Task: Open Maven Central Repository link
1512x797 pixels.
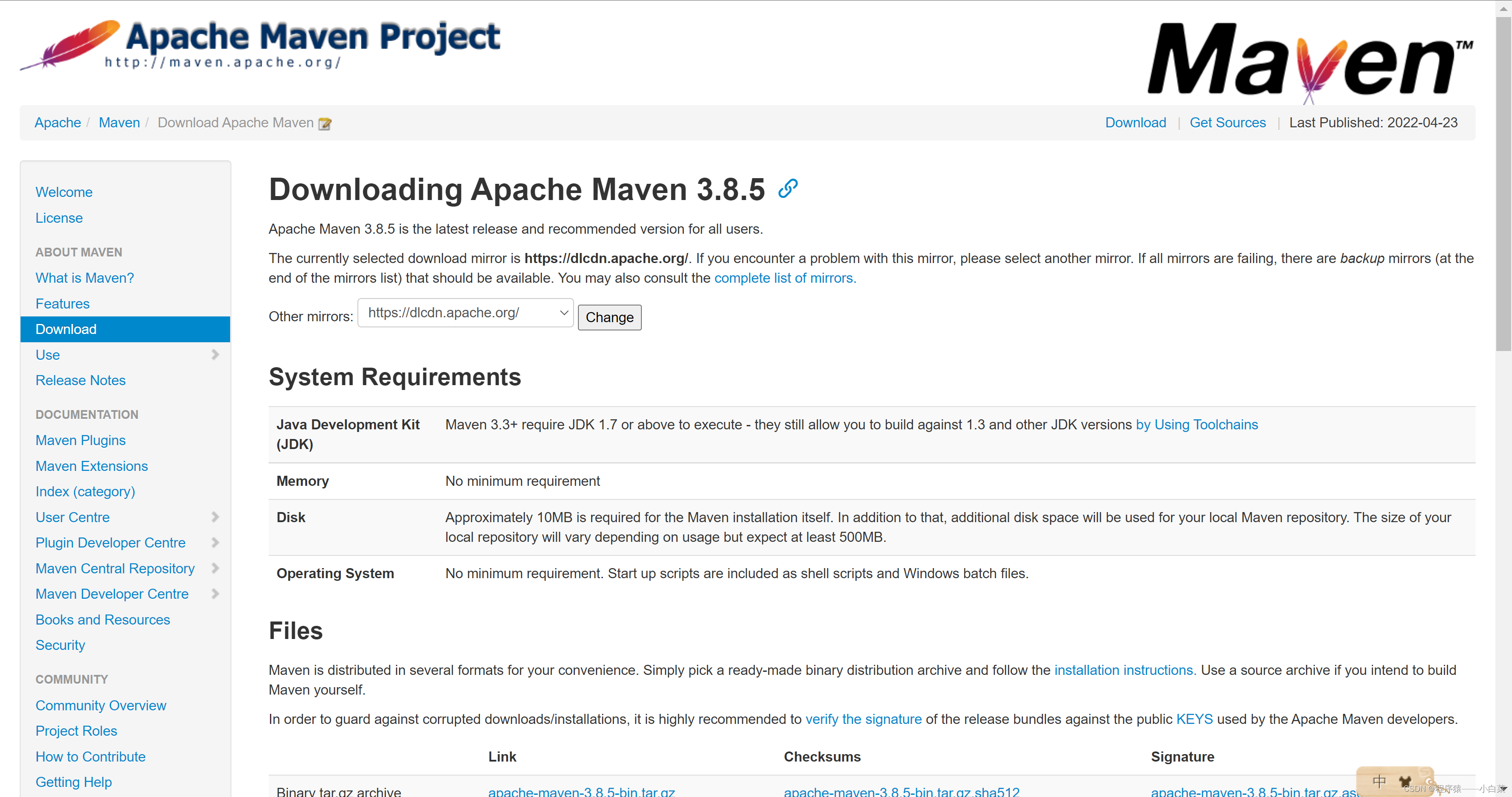Action: (x=115, y=569)
